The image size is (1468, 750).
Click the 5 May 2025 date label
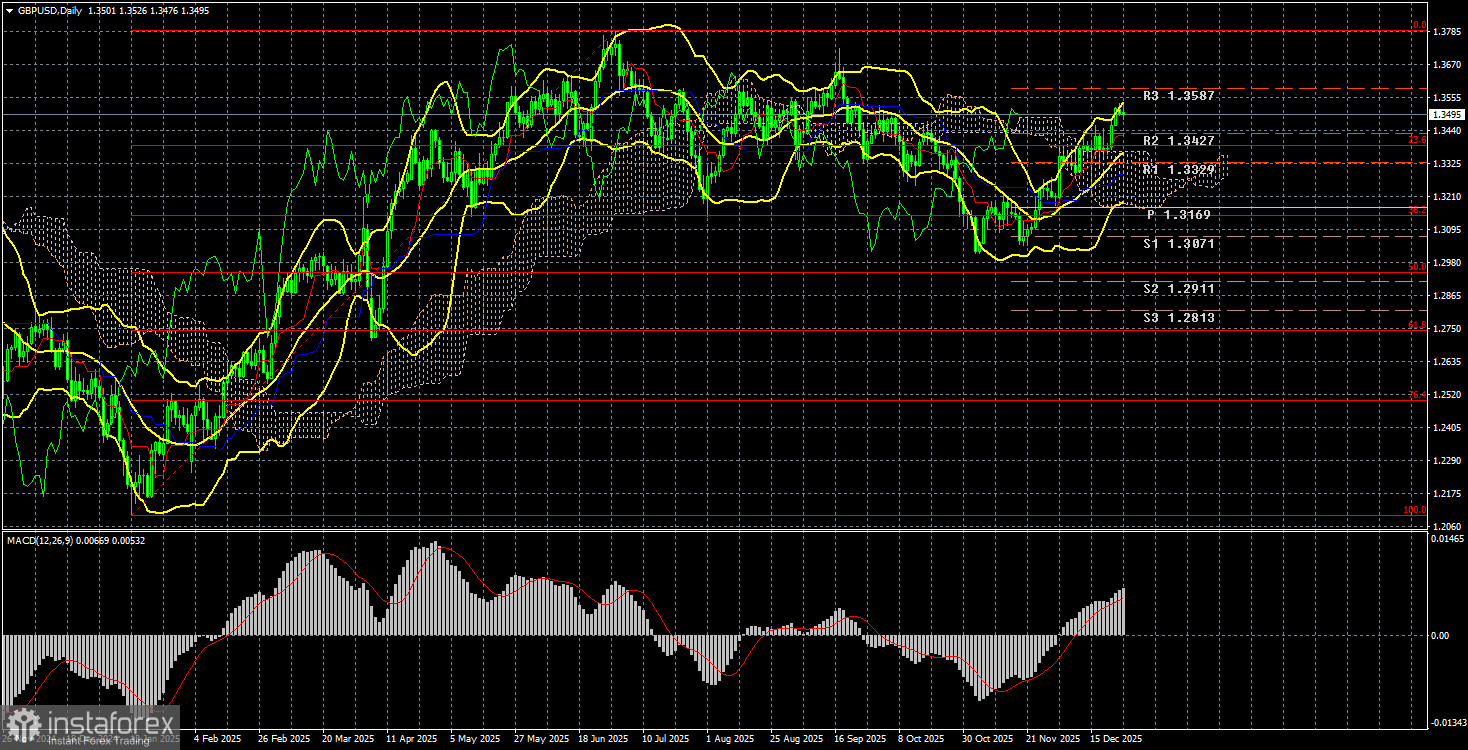click(475, 740)
